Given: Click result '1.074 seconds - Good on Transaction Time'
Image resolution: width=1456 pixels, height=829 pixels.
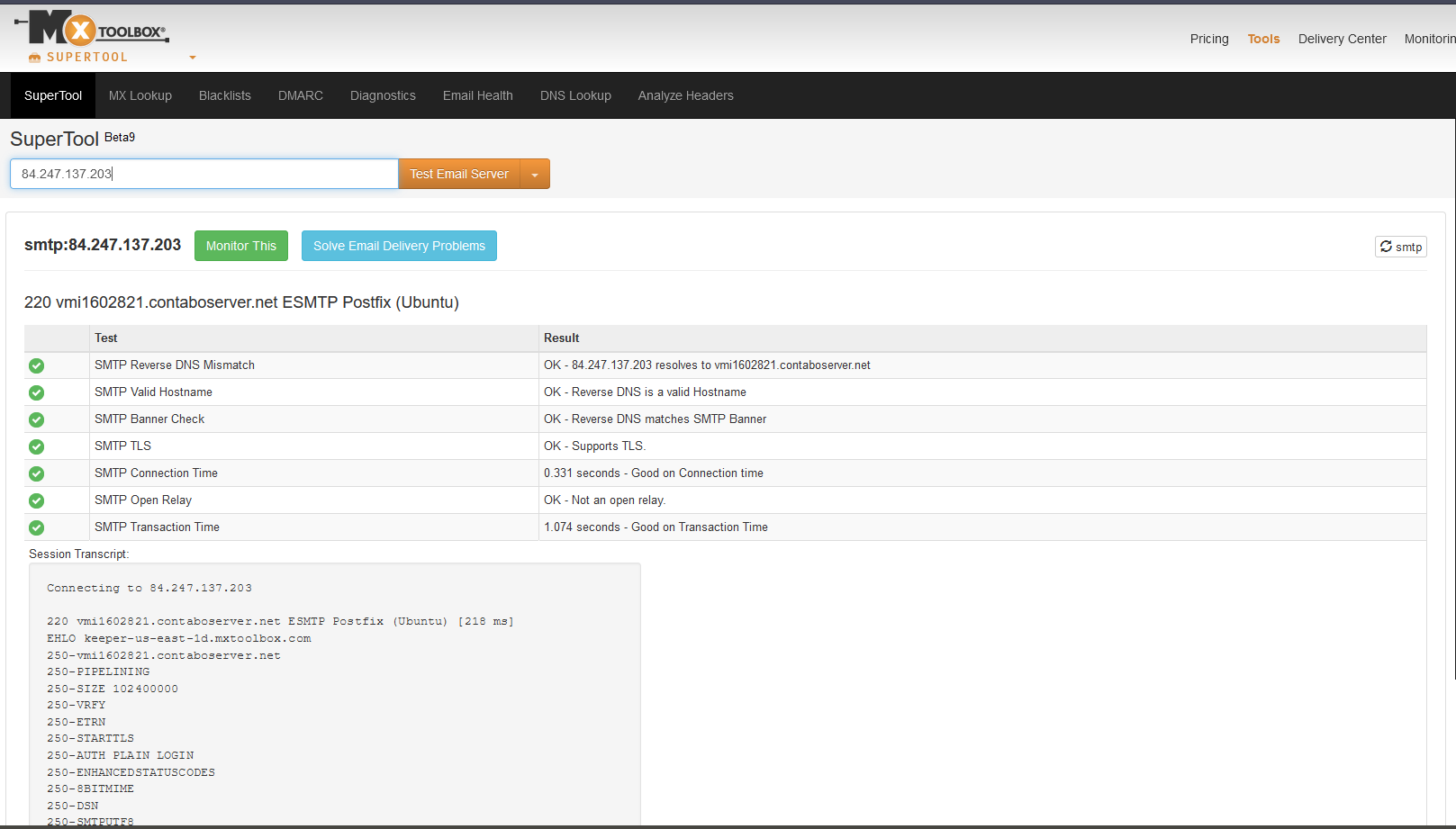Looking at the screenshot, I should pos(656,527).
